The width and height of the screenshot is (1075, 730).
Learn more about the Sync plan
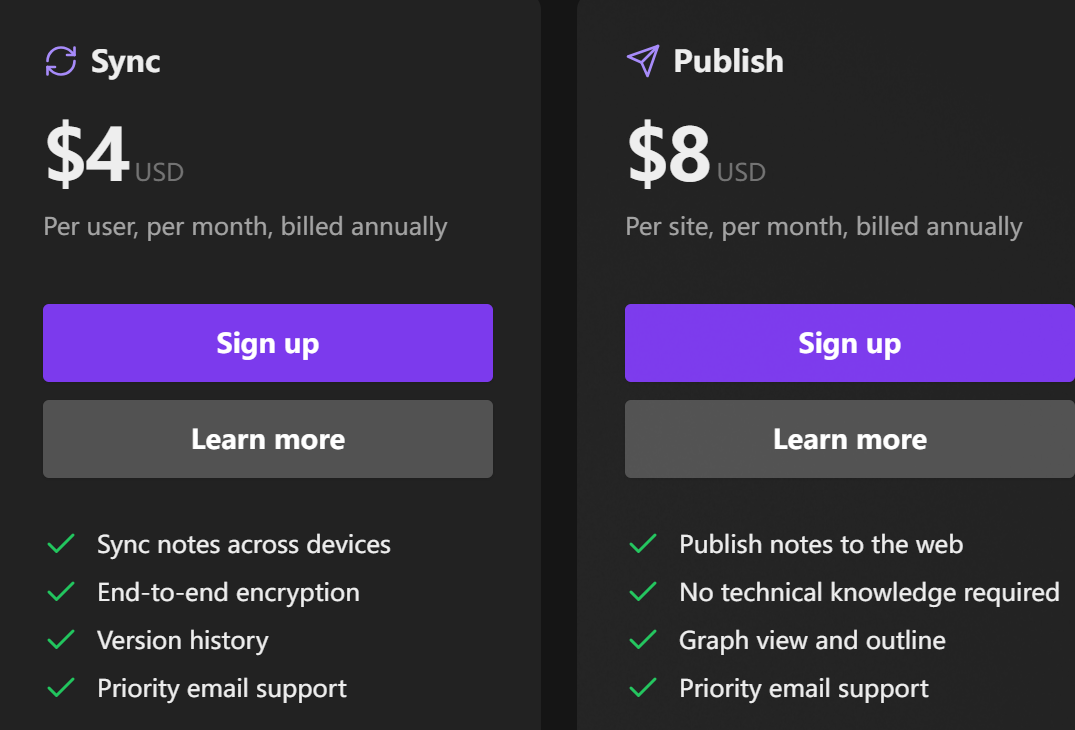point(268,439)
